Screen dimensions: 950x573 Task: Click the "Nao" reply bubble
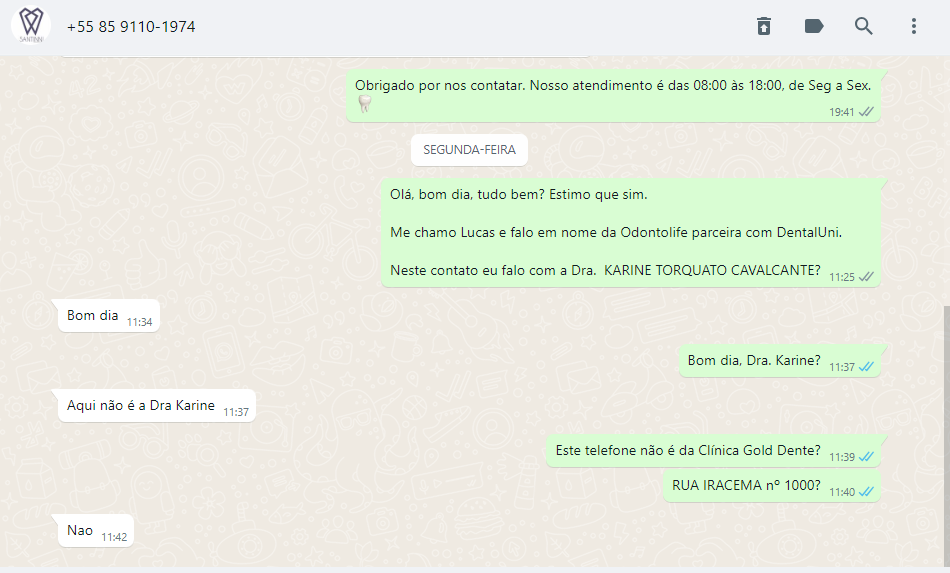tap(96, 531)
